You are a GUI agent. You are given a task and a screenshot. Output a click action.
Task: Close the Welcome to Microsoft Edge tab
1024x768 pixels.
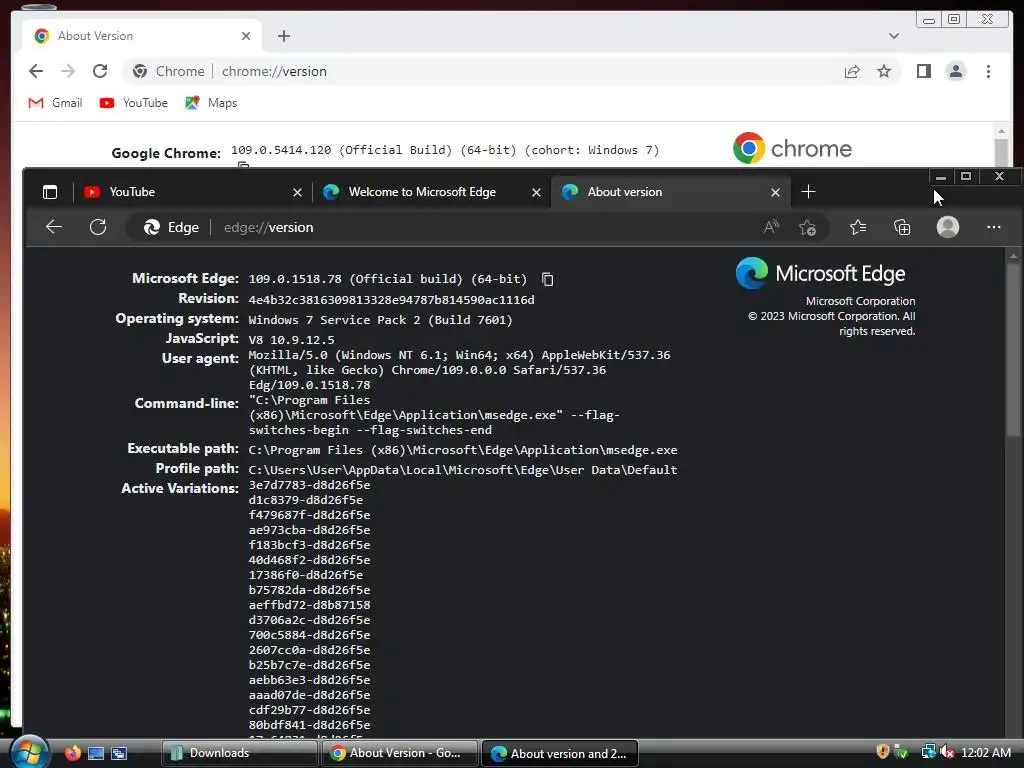click(536, 192)
